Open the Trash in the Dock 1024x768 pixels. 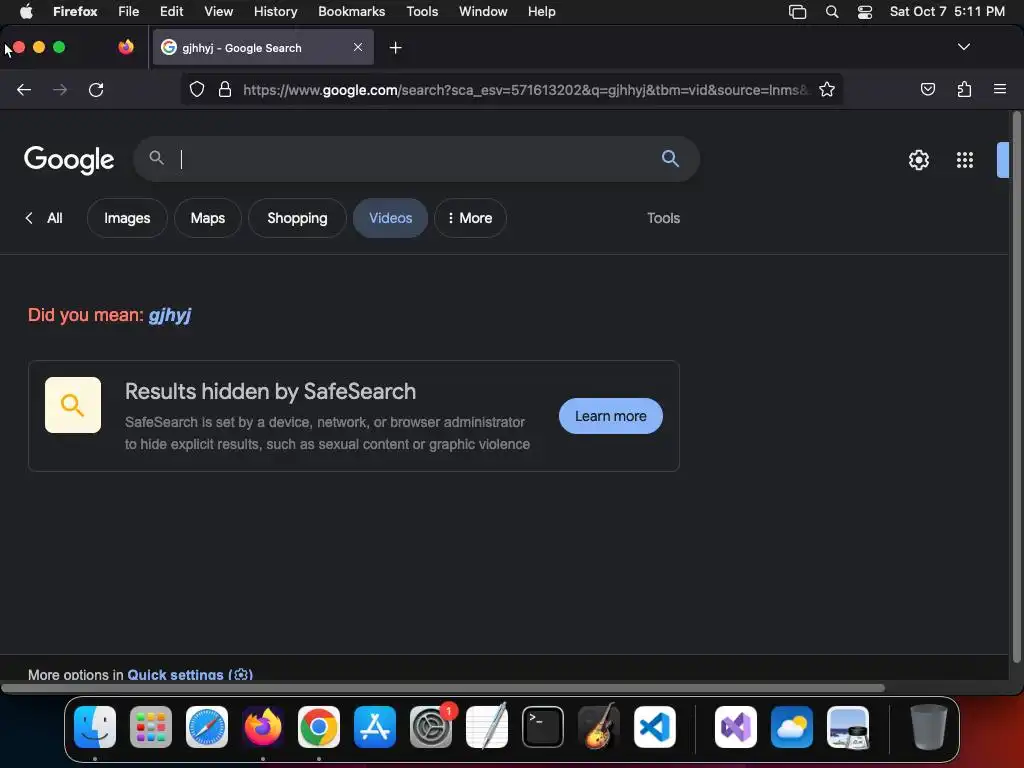point(928,727)
